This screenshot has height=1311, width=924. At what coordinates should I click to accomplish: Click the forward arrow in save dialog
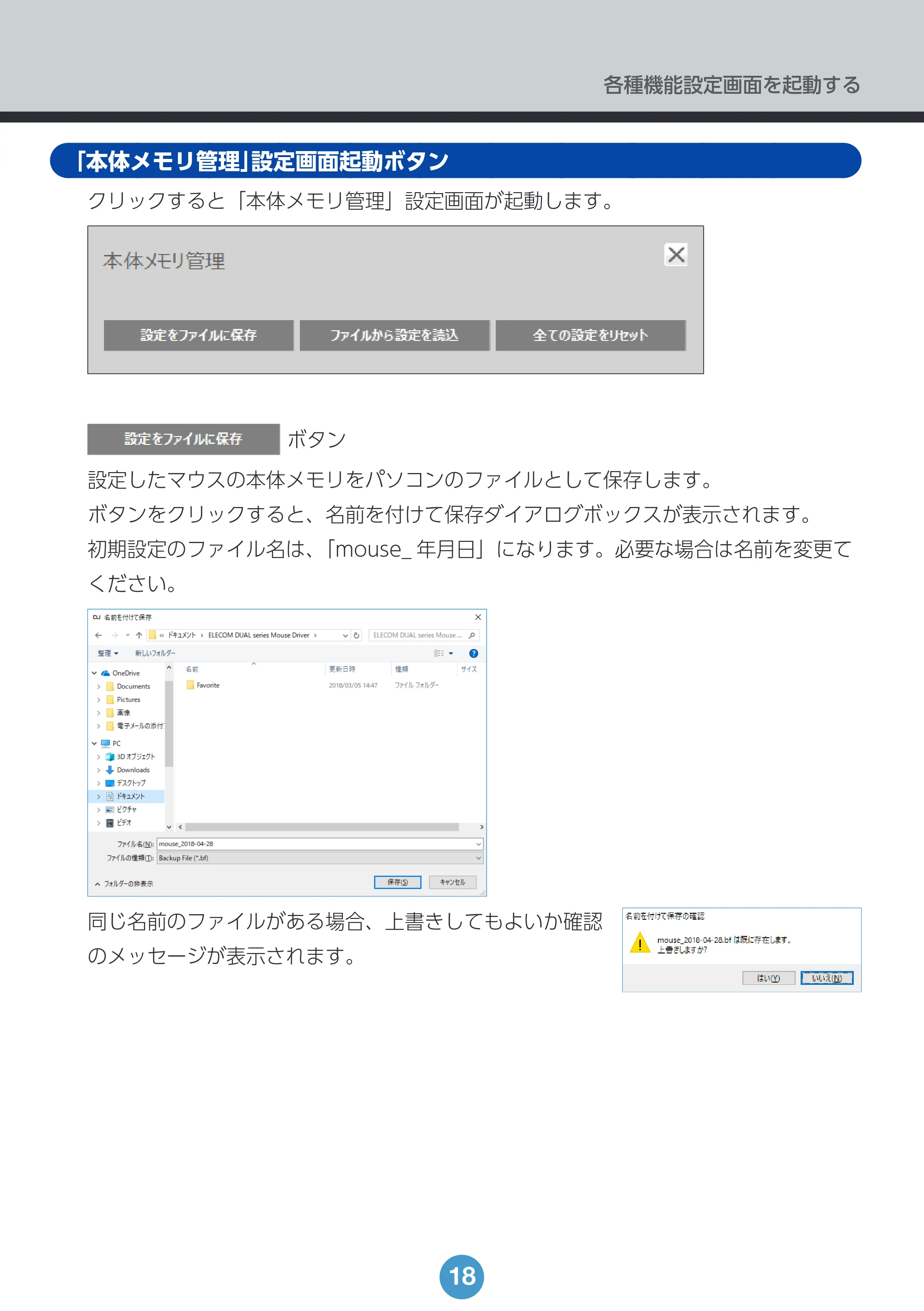coord(114,635)
